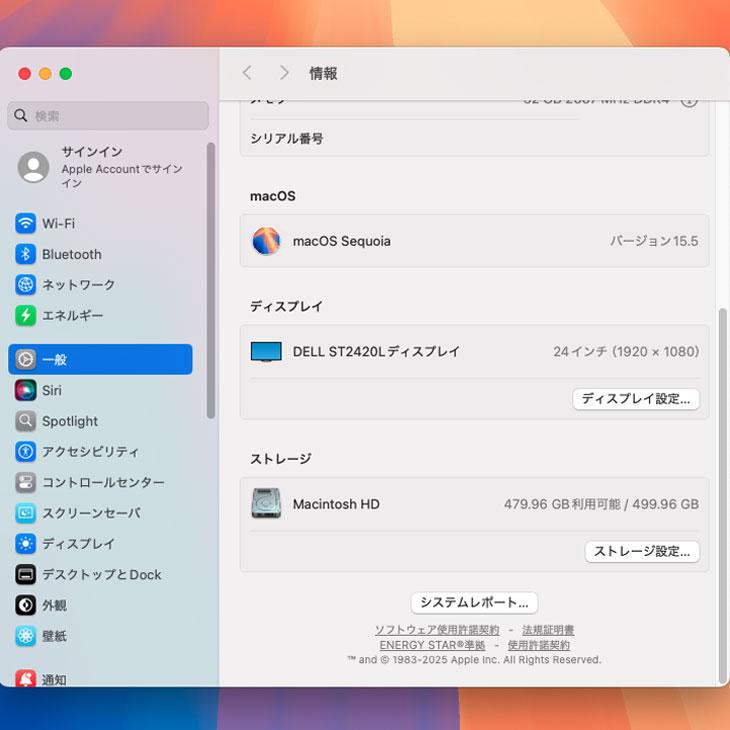The height and width of the screenshot is (730, 730).
Task: Open the Siri settings icon
Action: click(x=26, y=391)
